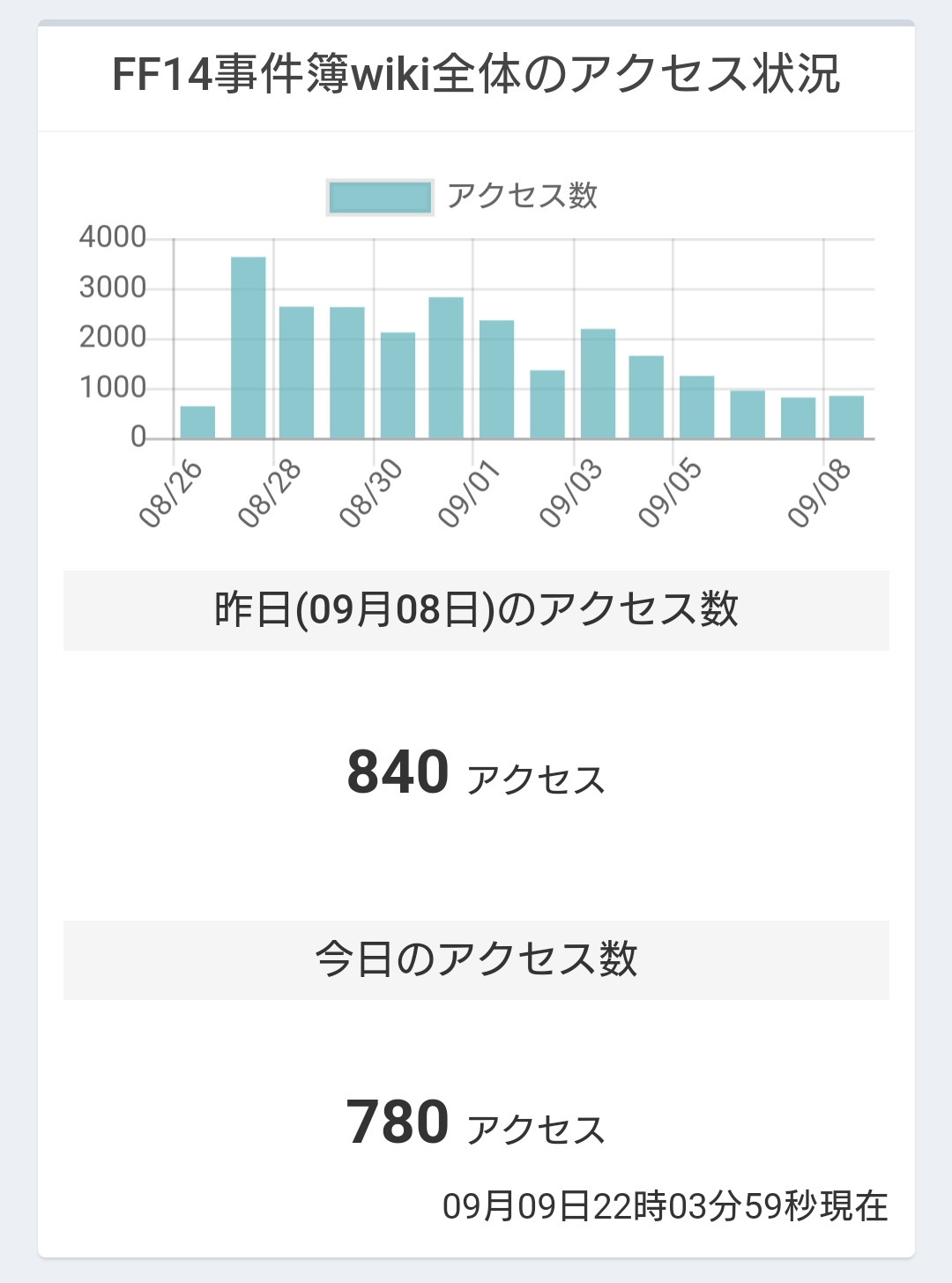Click the 780 access count number
Image resolution: width=952 pixels, height=1283 pixels.
click(398, 1123)
